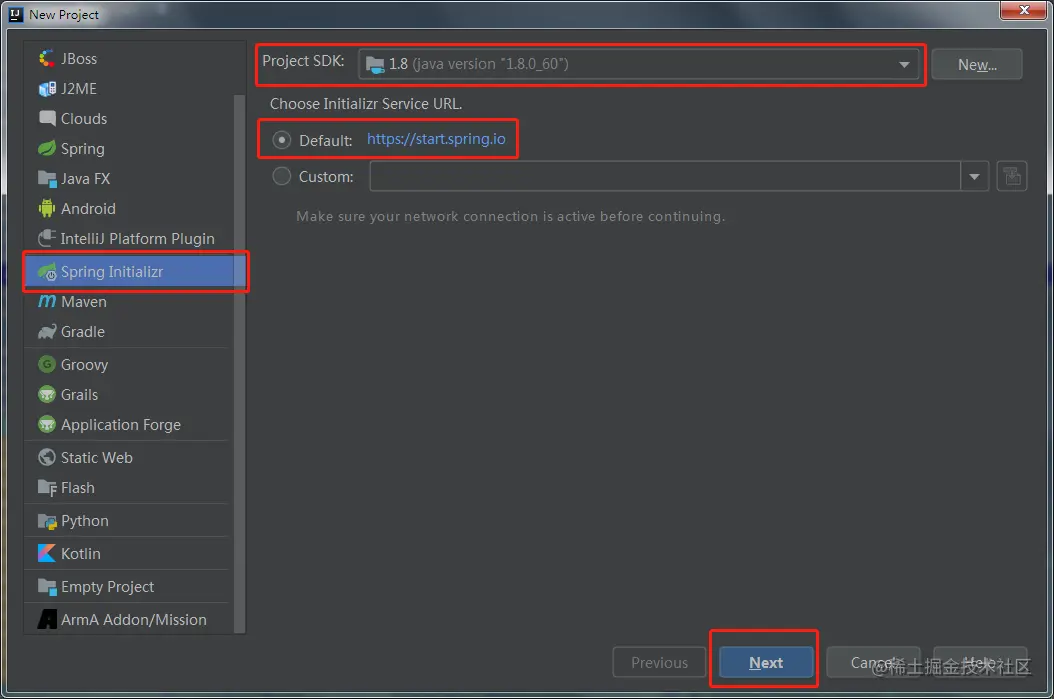
Task: Select the Groovy label
Action: [x=84, y=365]
